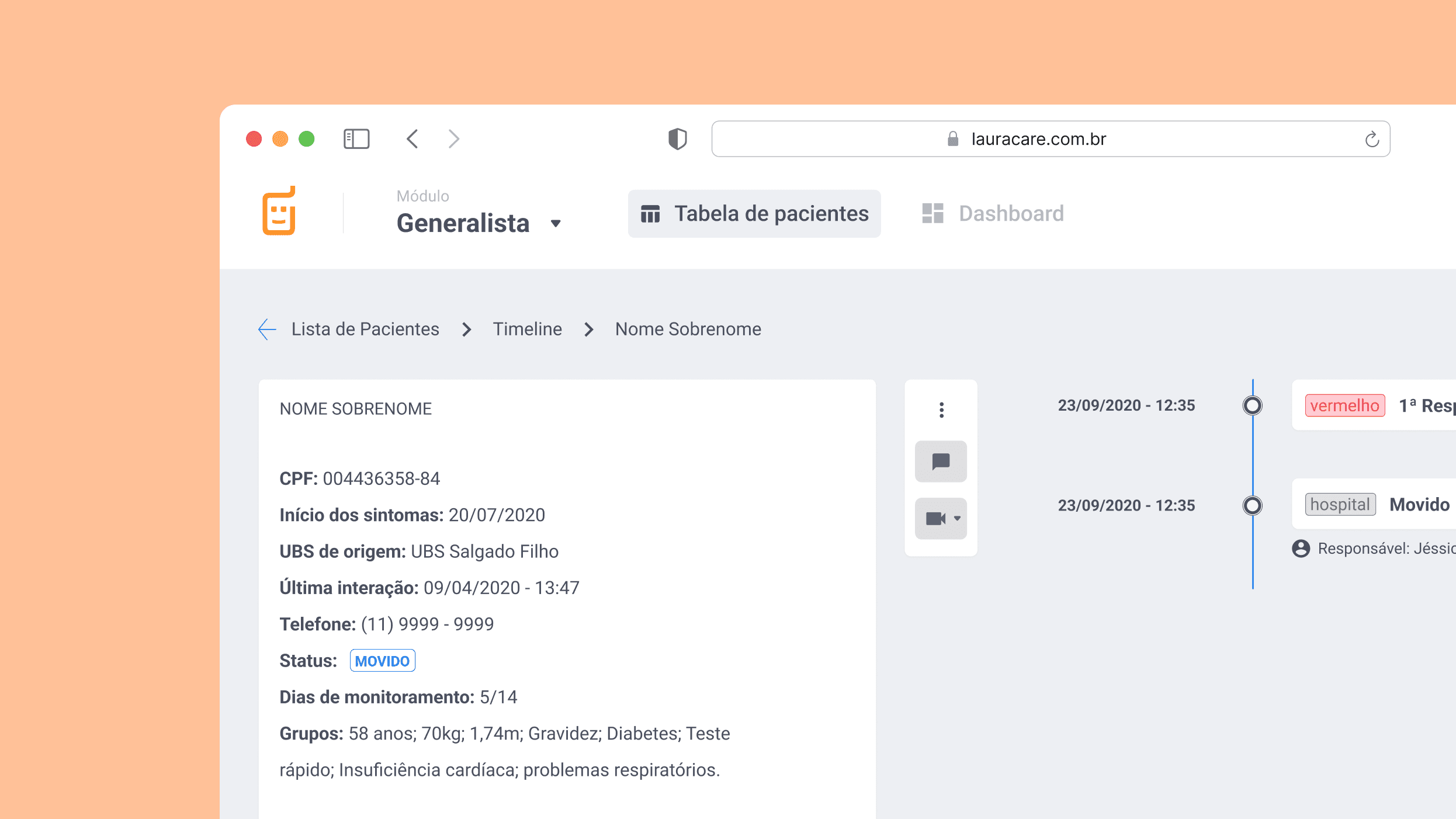The width and height of the screenshot is (1456, 819).
Task: Click the Timeline breadcrumb link
Action: [x=527, y=329]
